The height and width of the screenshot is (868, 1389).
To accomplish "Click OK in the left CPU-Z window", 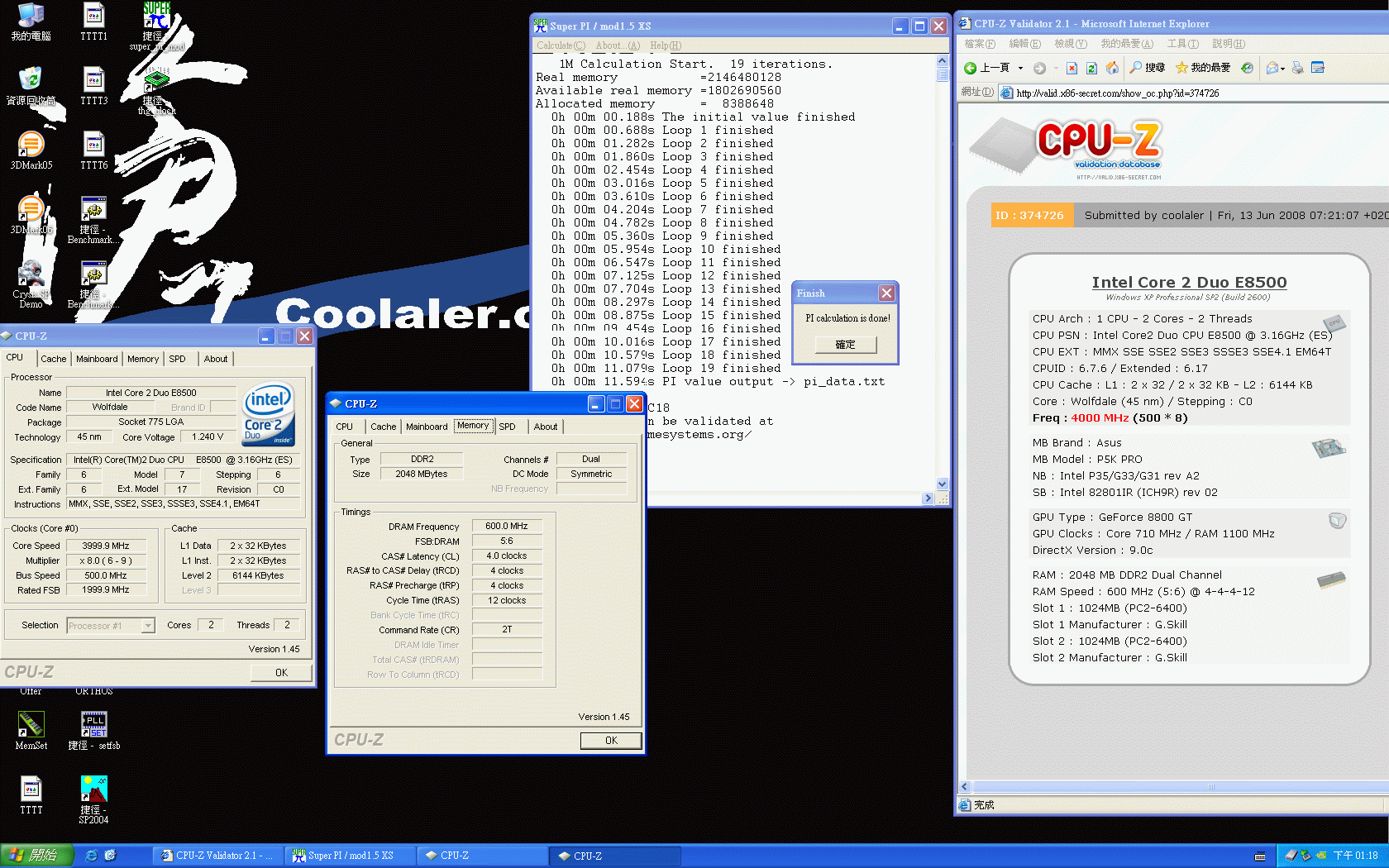I will [281, 673].
